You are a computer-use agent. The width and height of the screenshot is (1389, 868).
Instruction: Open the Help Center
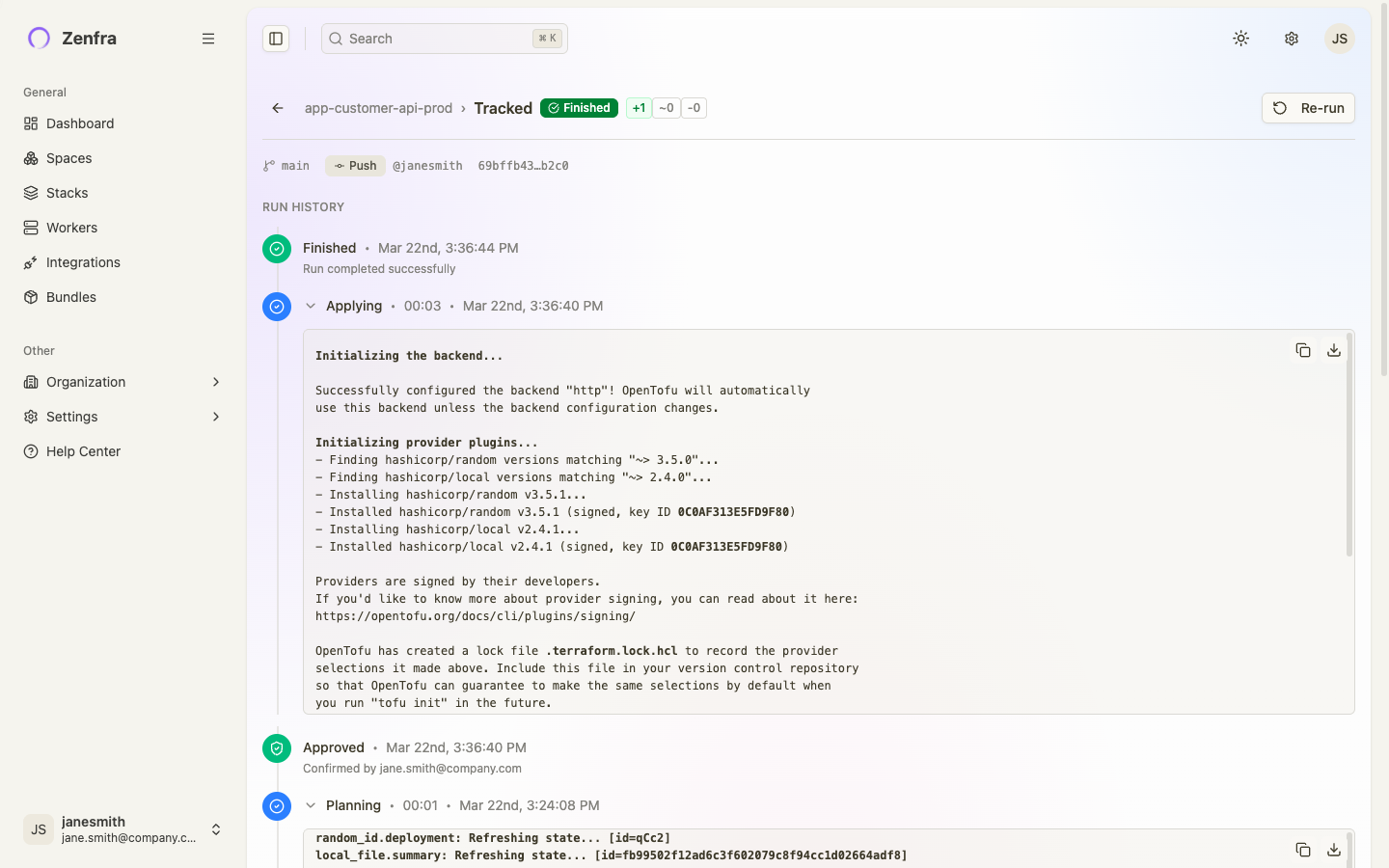click(x=81, y=451)
